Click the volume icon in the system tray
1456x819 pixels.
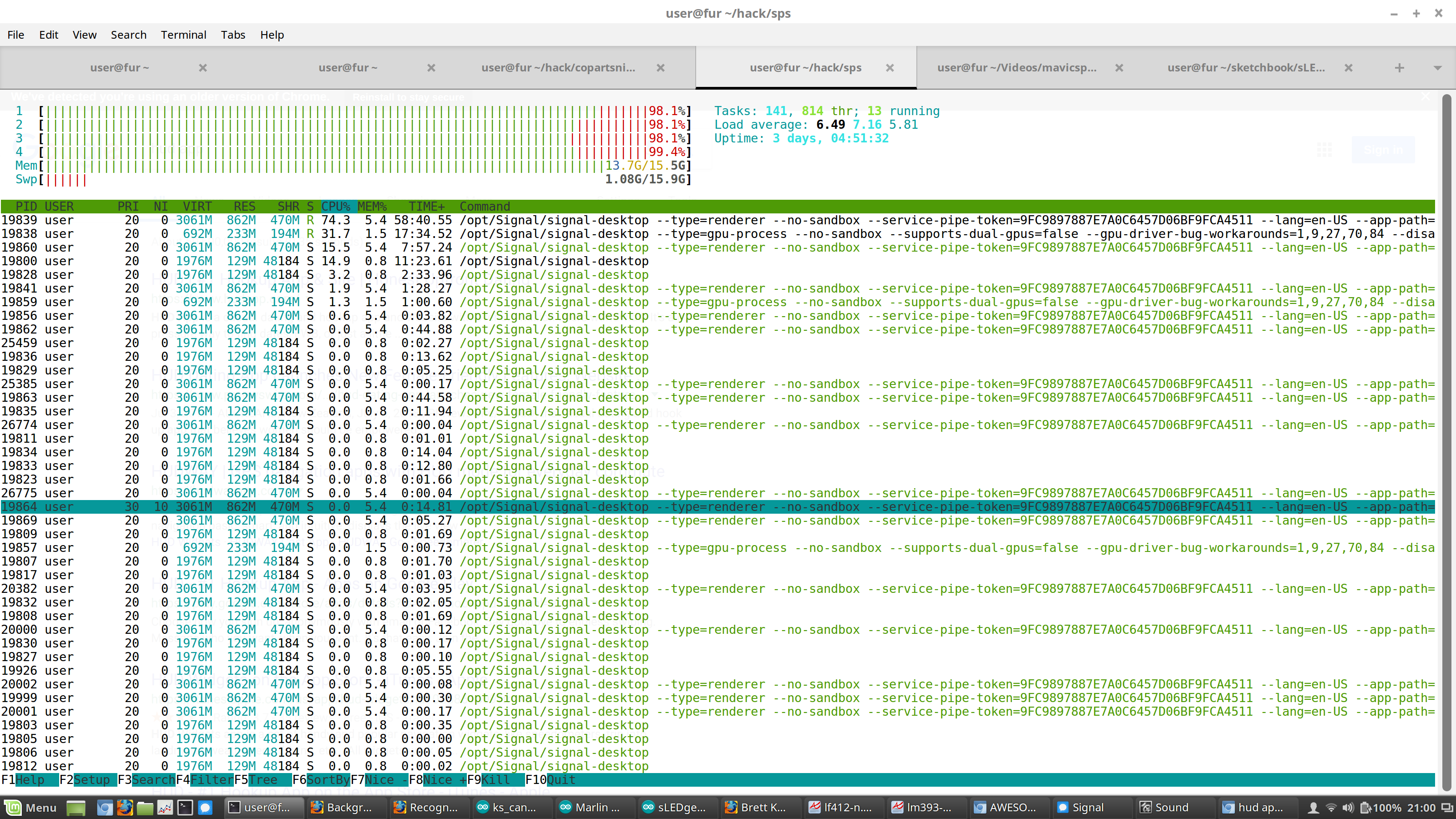pos(1349,807)
